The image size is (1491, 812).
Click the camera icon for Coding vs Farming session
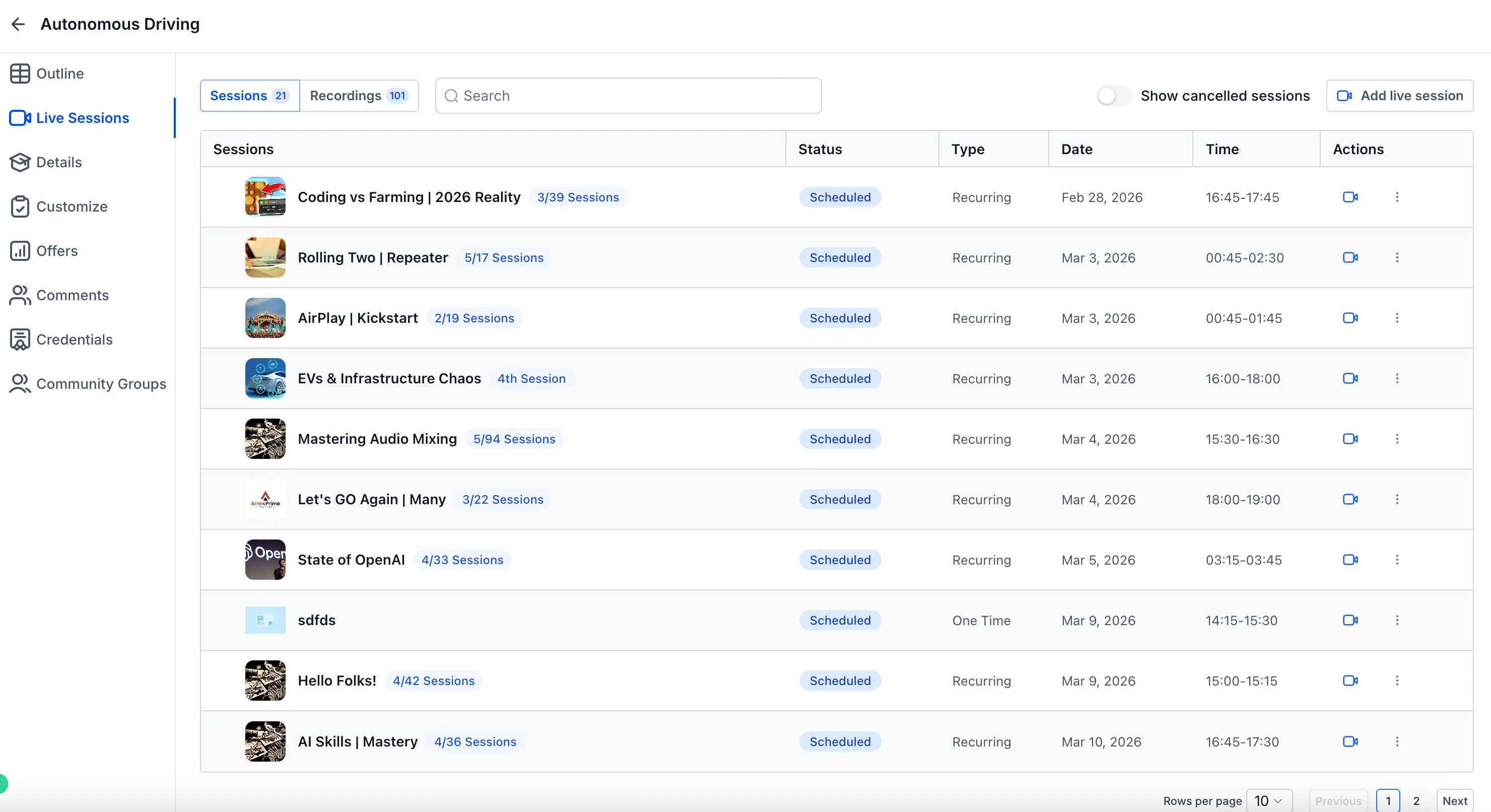1350,197
